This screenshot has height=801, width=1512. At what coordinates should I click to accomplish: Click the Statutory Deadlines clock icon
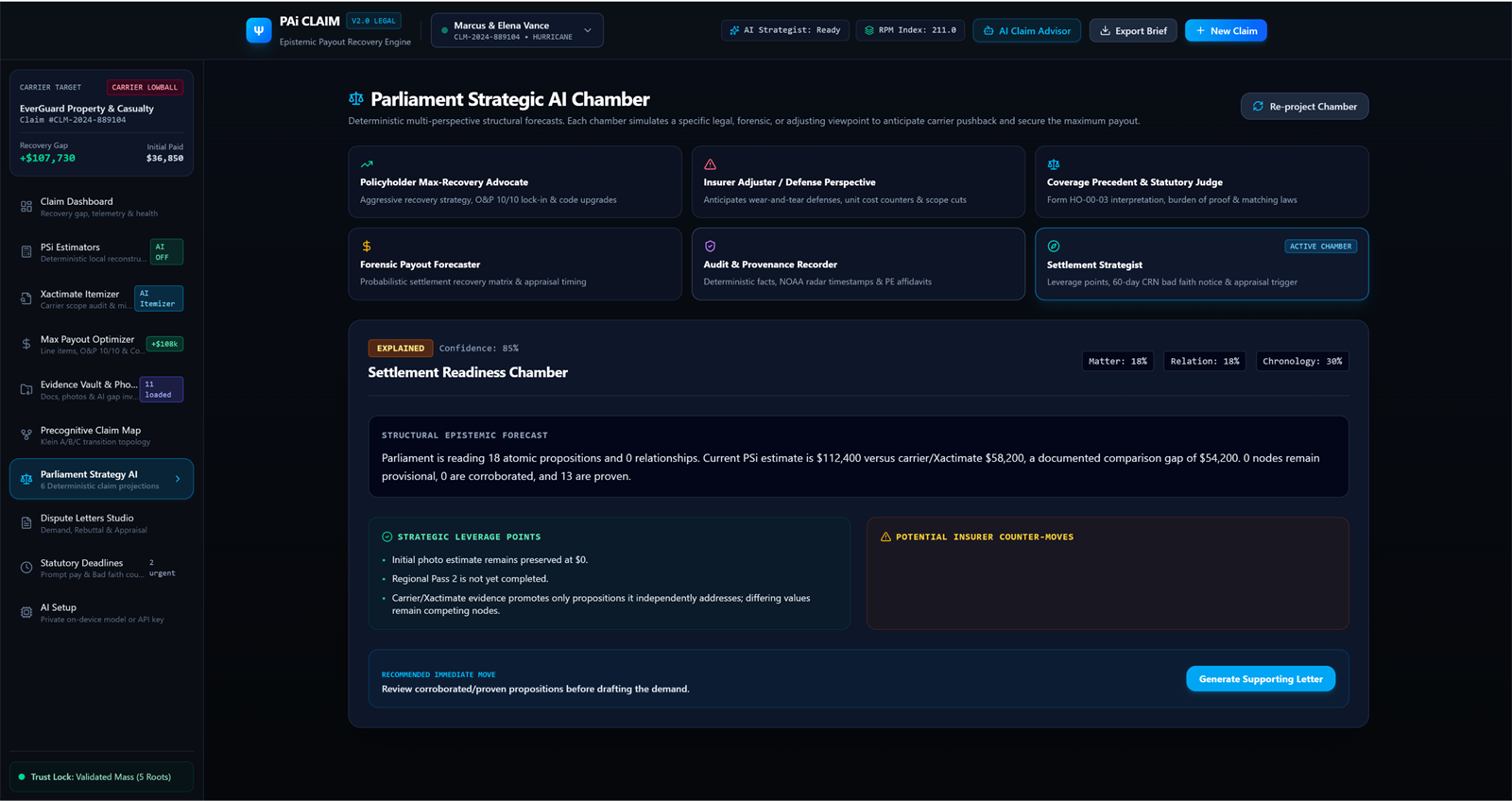(26, 568)
